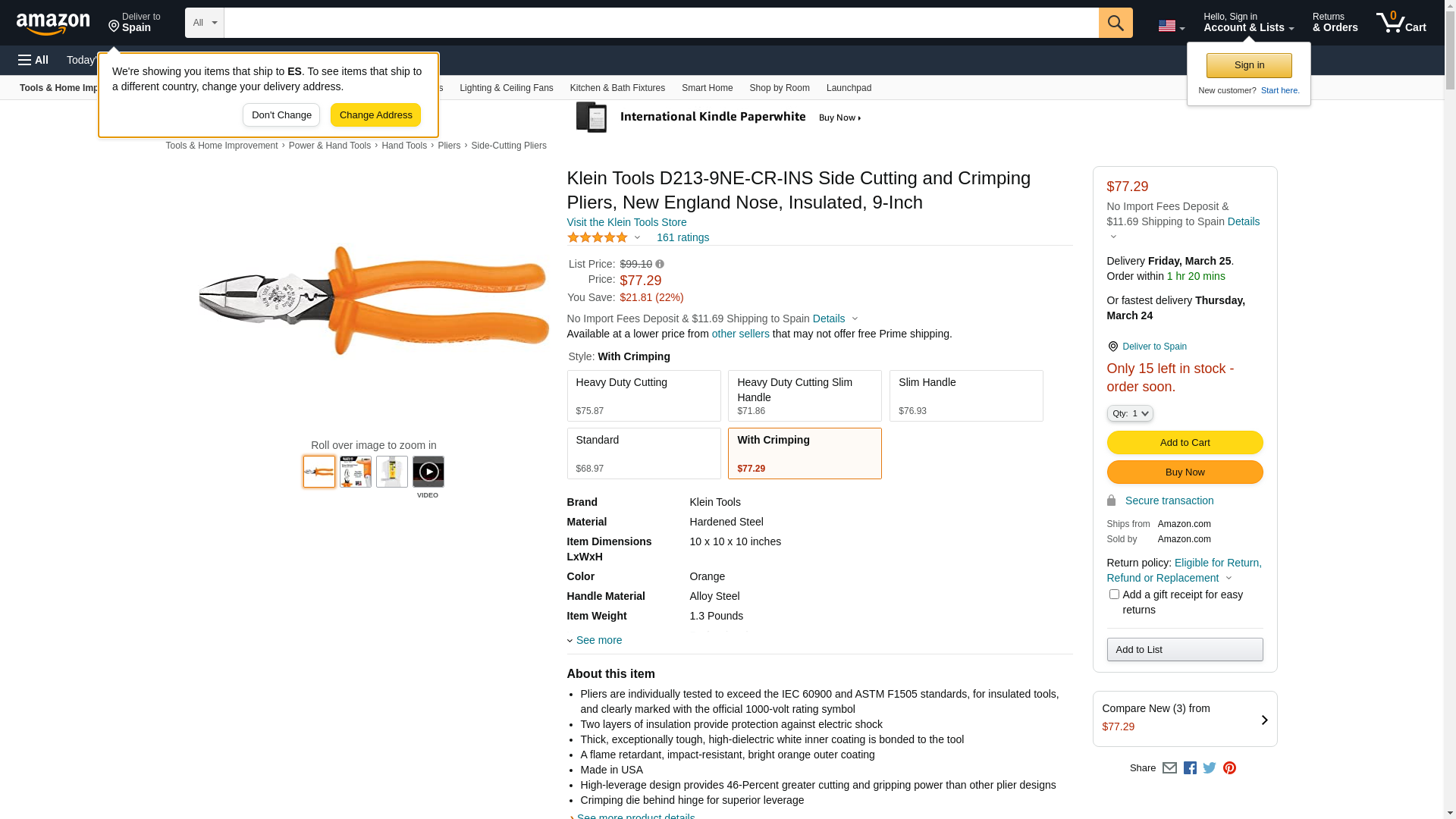Open the search category dropdown

pyautogui.click(x=204, y=23)
